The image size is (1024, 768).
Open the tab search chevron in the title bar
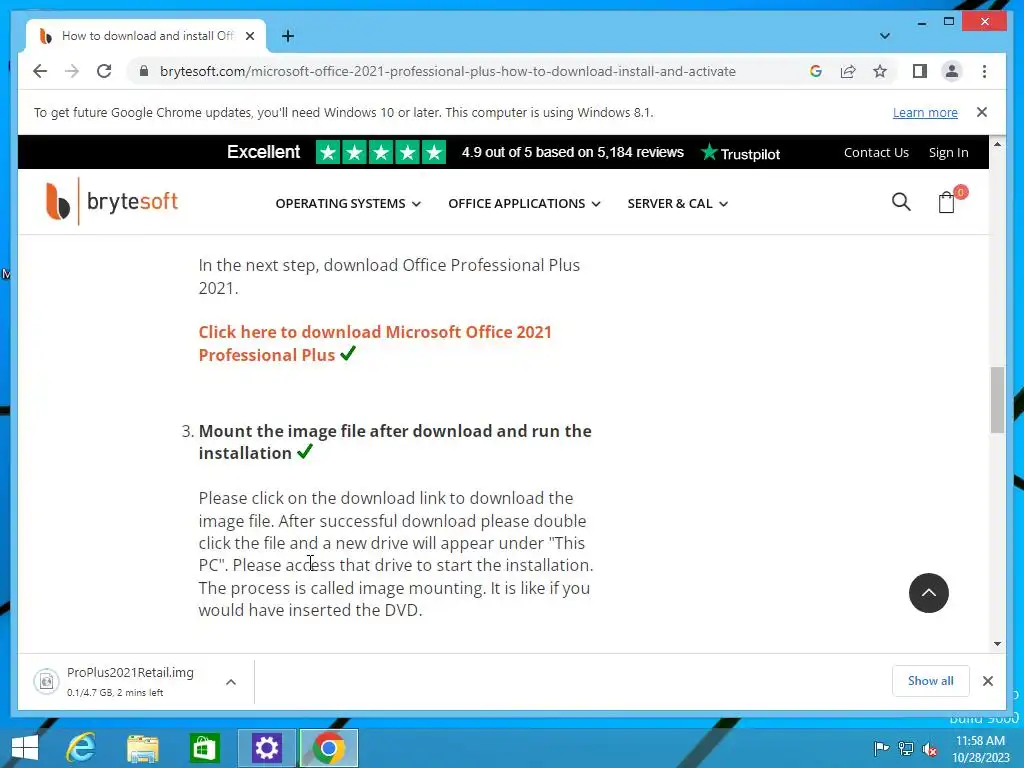click(885, 36)
